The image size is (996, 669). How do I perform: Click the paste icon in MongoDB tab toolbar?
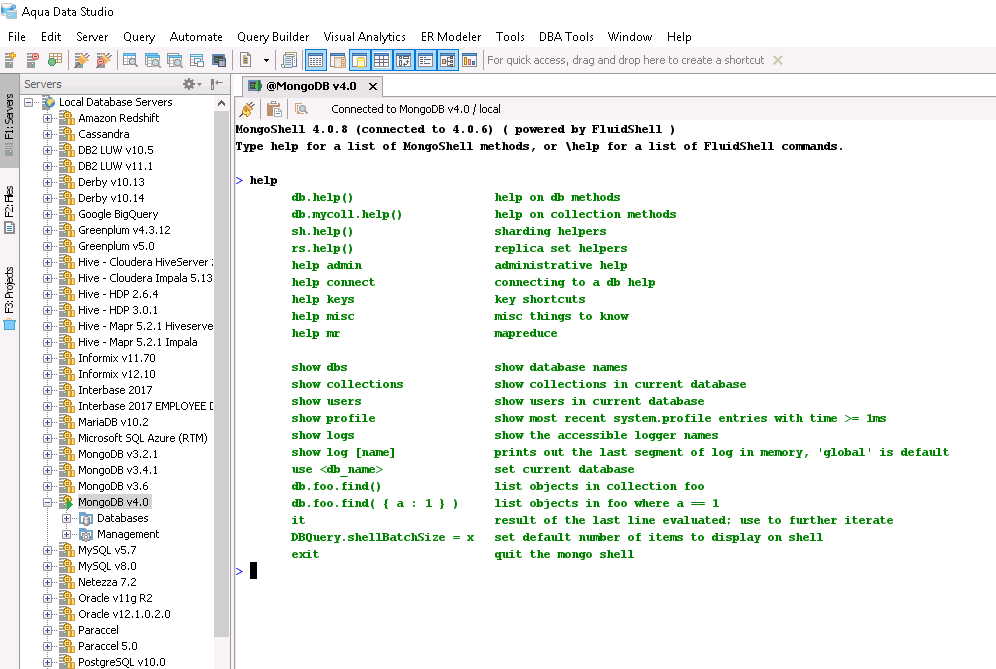(274, 109)
